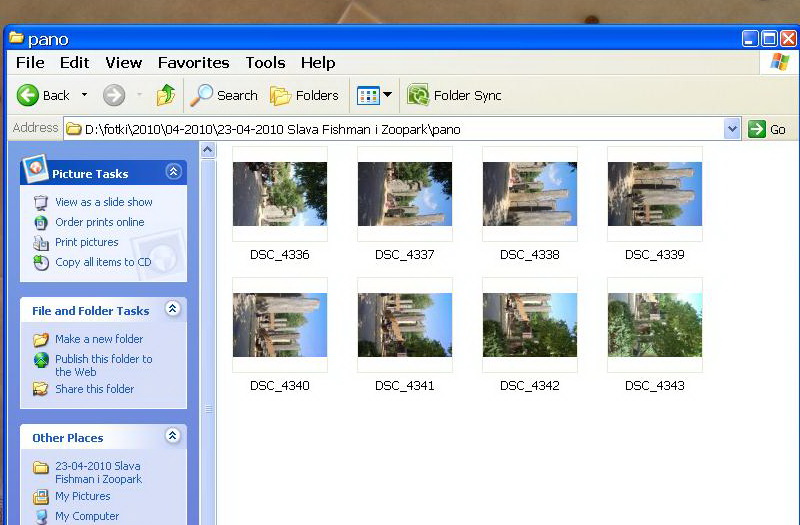Select thumbnail DSC_4343
The width and height of the screenshot is (800, 525).
pyautogui.click(x=655, y=325)
